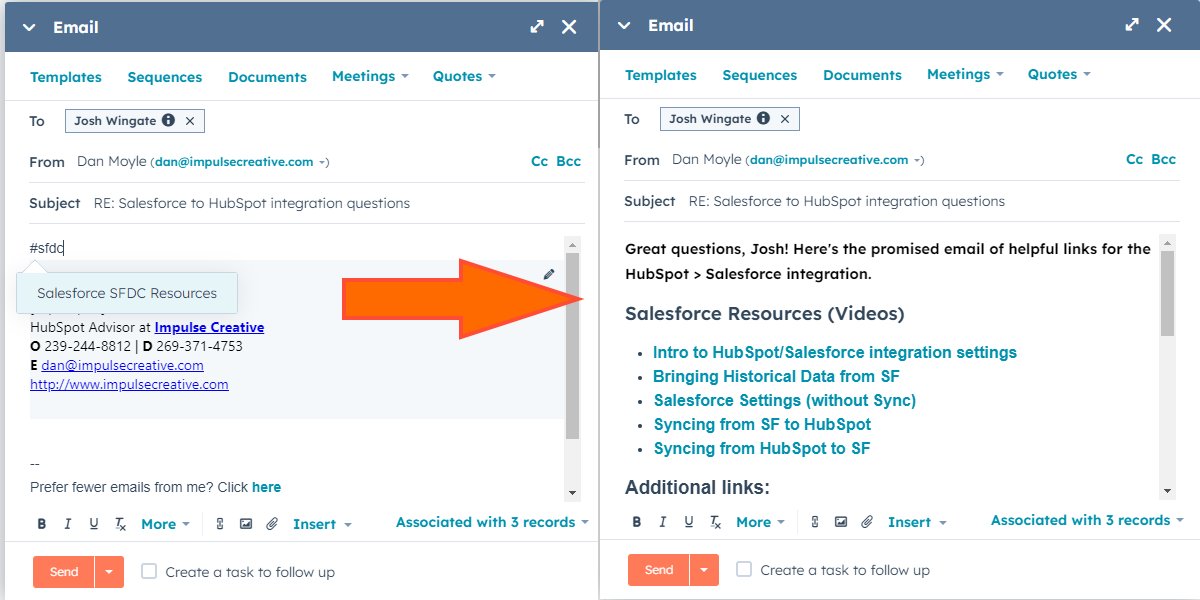
Task: Clear text formatting with the Tx icon
Action: pyautogui.click(x=120, y=523)
